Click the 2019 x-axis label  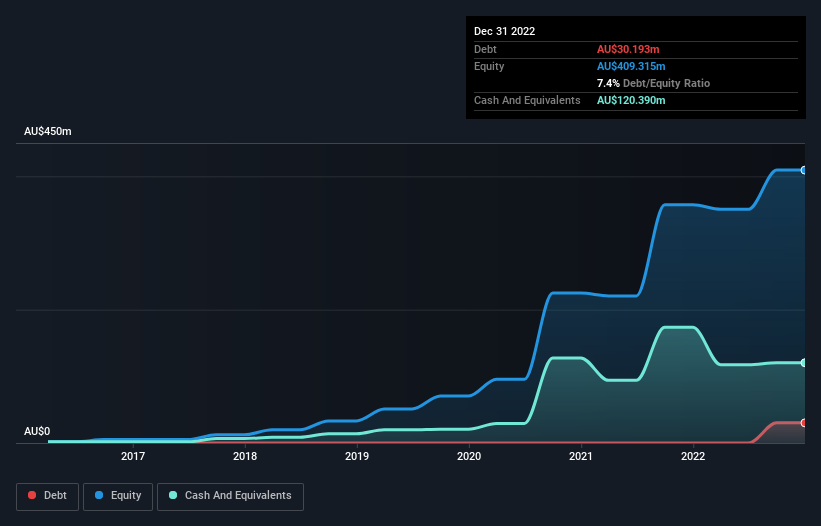tap(357, 456)
